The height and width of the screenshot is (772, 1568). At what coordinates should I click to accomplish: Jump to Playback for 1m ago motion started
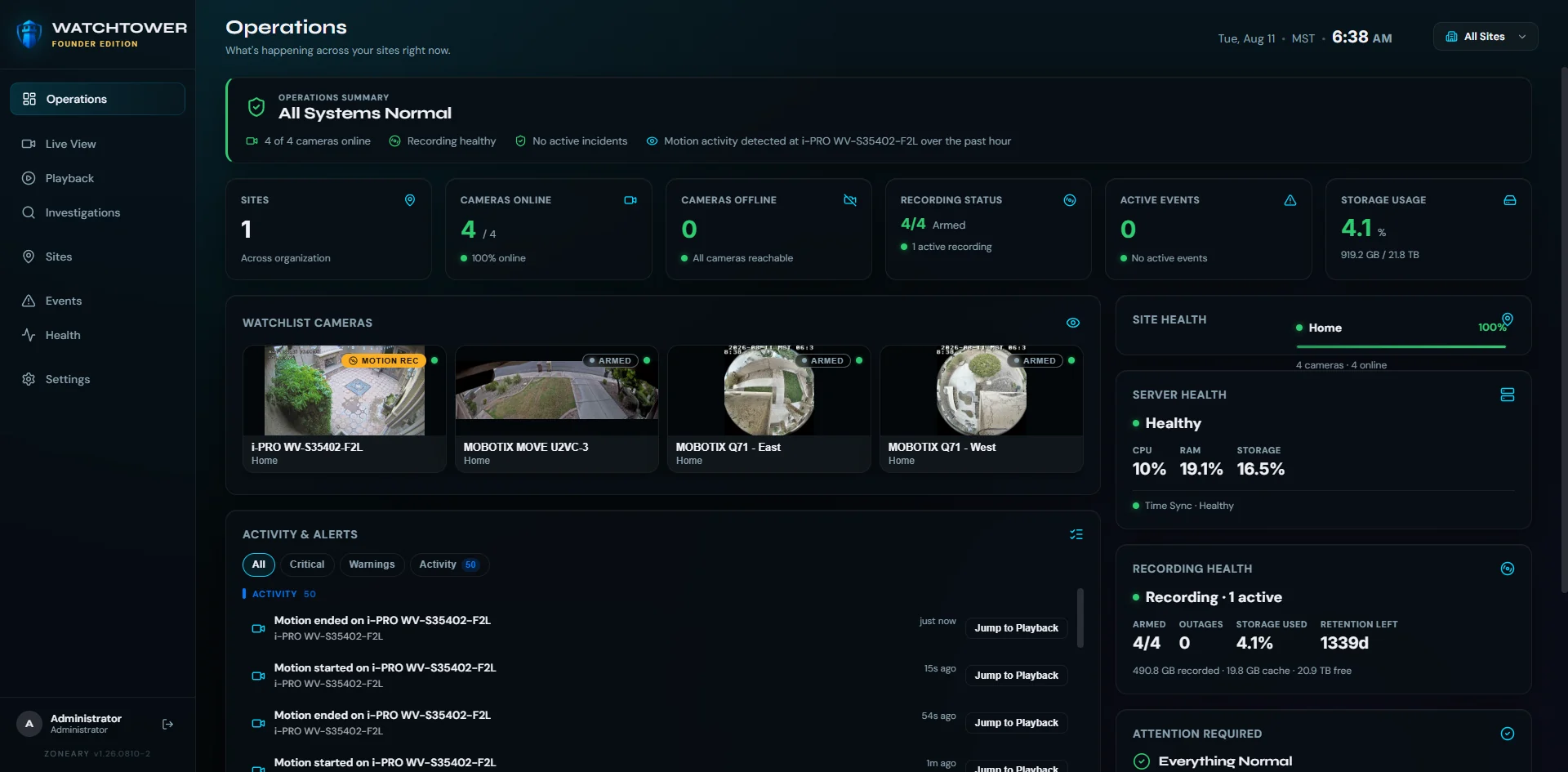(x=1017, y=767)
